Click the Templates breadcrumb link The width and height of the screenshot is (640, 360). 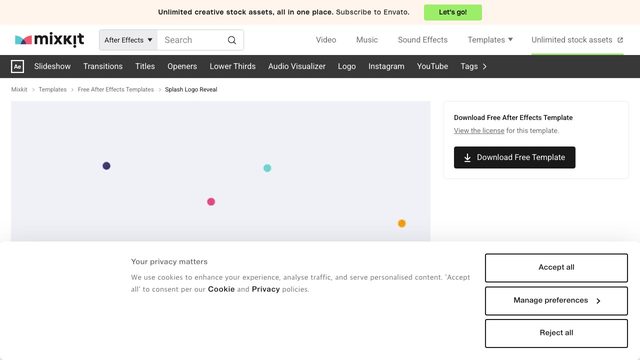(x=53, y=89)
